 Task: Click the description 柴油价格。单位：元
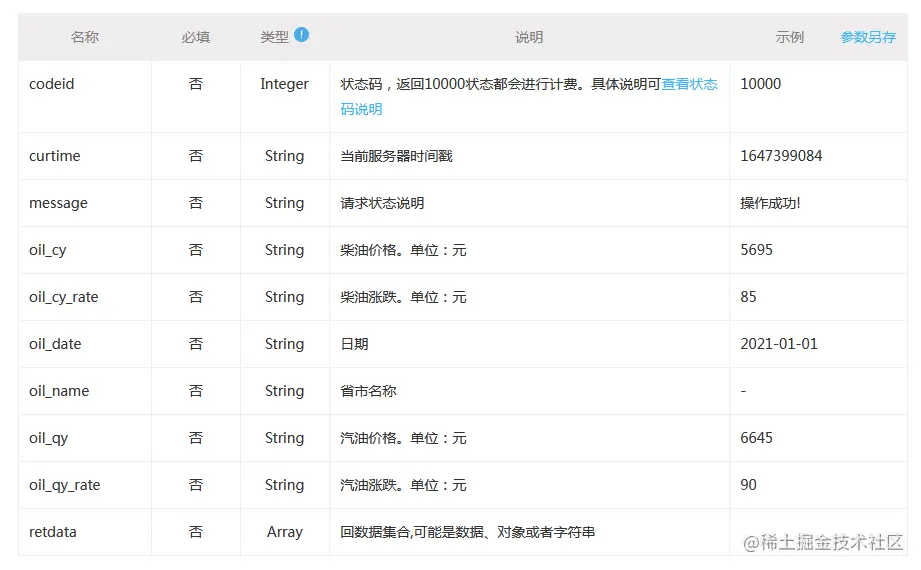[404, 250]
